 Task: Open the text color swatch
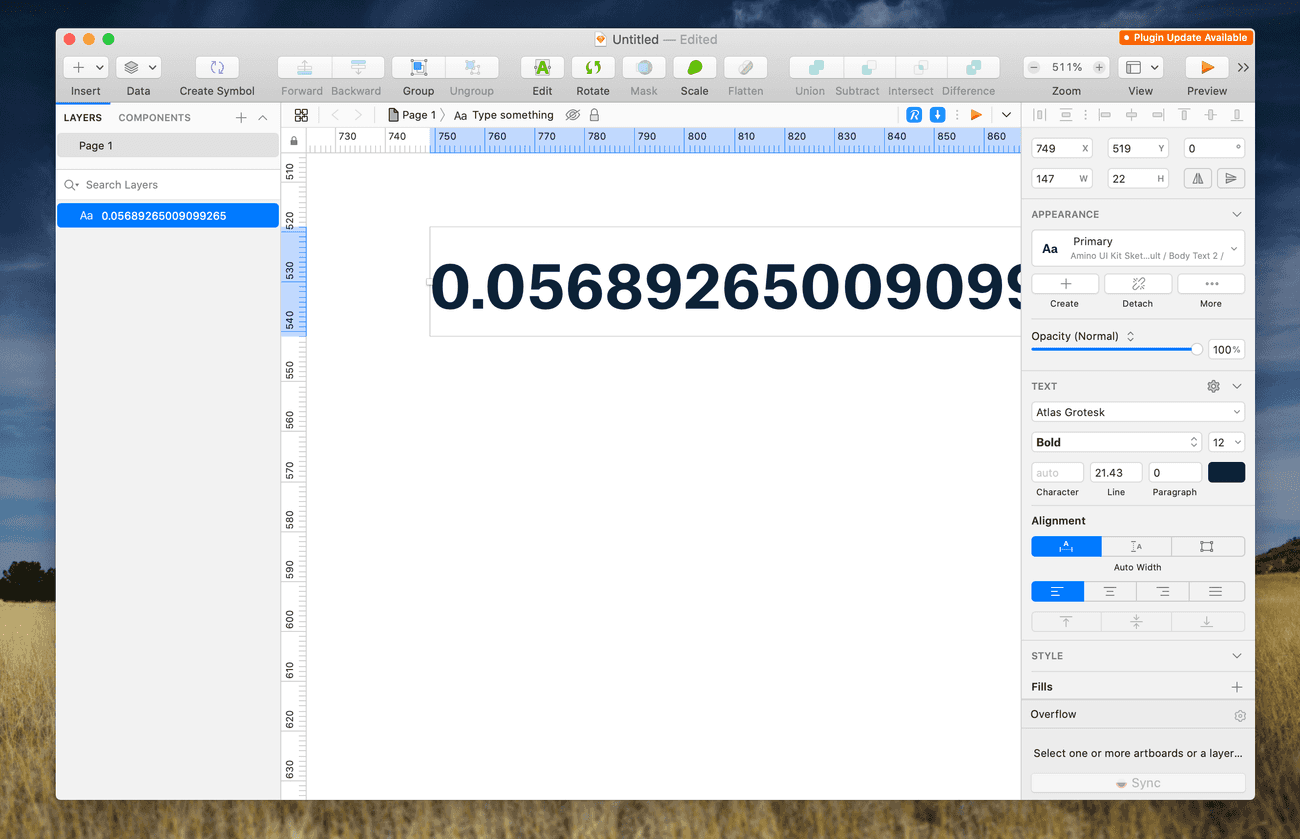[x=1226, y=472]
